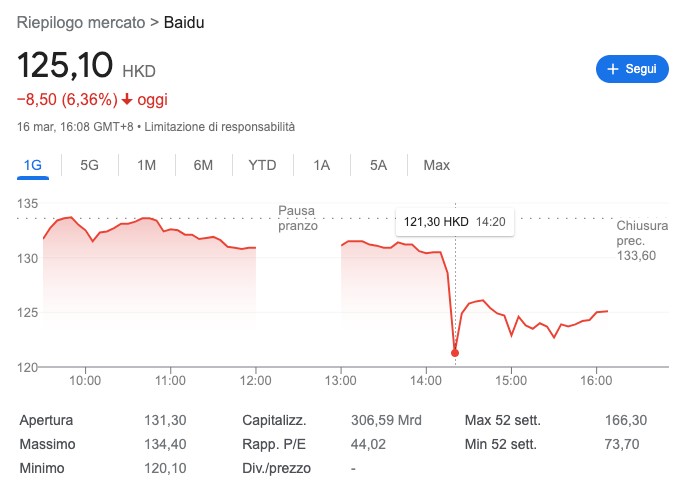Click the Chiusura prec. 133,60 label
The height and width of the screenshot is (484, 685).
pyautogui.click(x=642, y=241)
